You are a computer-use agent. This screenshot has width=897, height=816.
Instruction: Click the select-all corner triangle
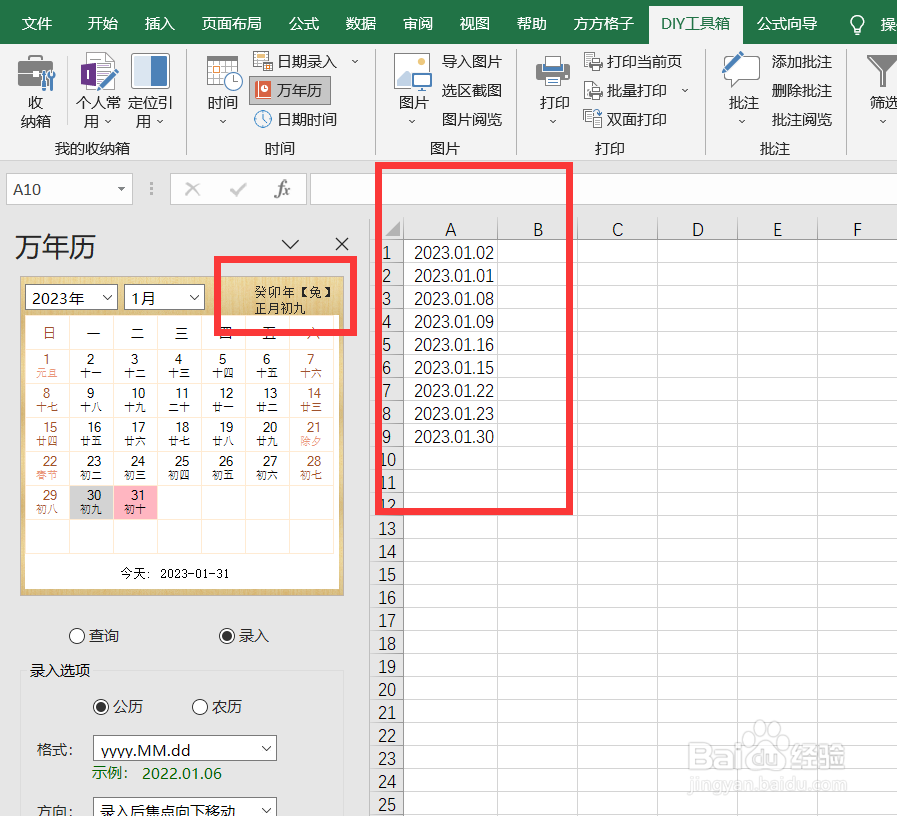coord(392,229)
